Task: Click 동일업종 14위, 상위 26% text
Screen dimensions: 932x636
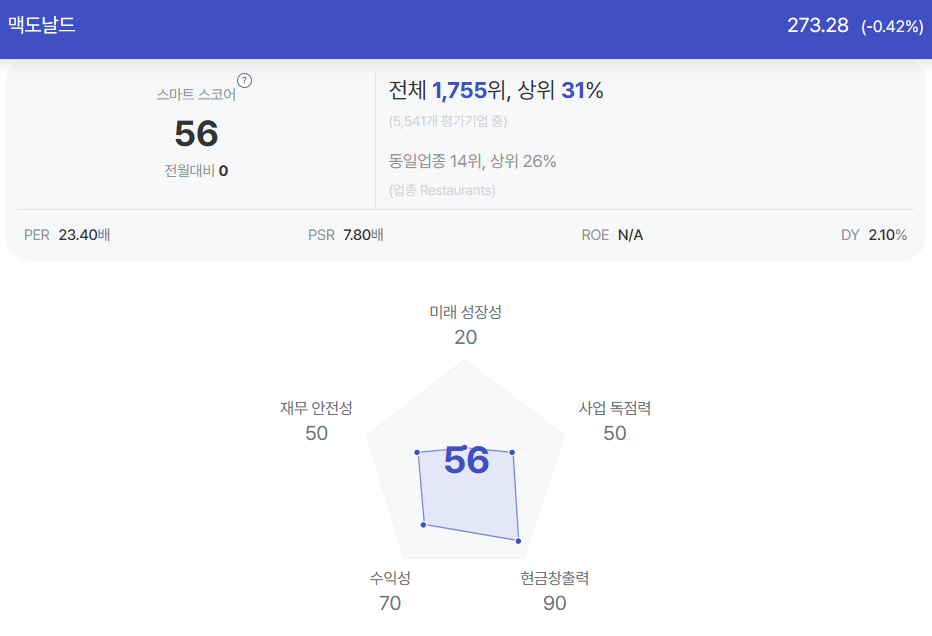Action: (473, 161)
